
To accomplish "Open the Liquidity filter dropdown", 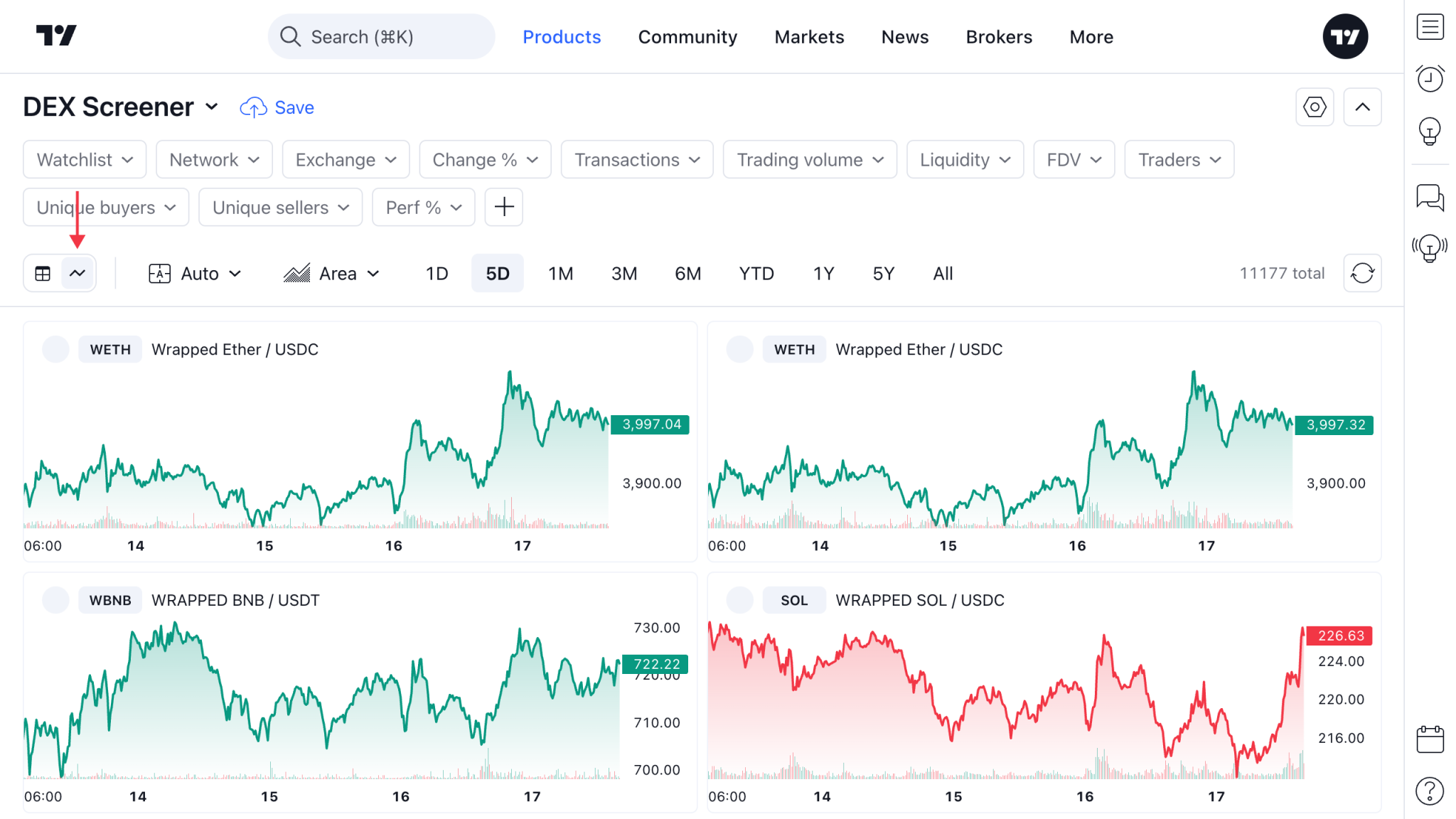I will pos(965,159).
